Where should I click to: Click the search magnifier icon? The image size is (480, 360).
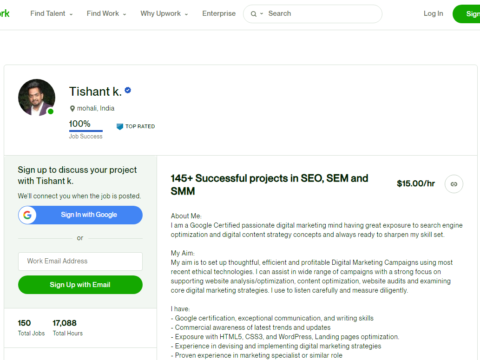click(254, 14)
